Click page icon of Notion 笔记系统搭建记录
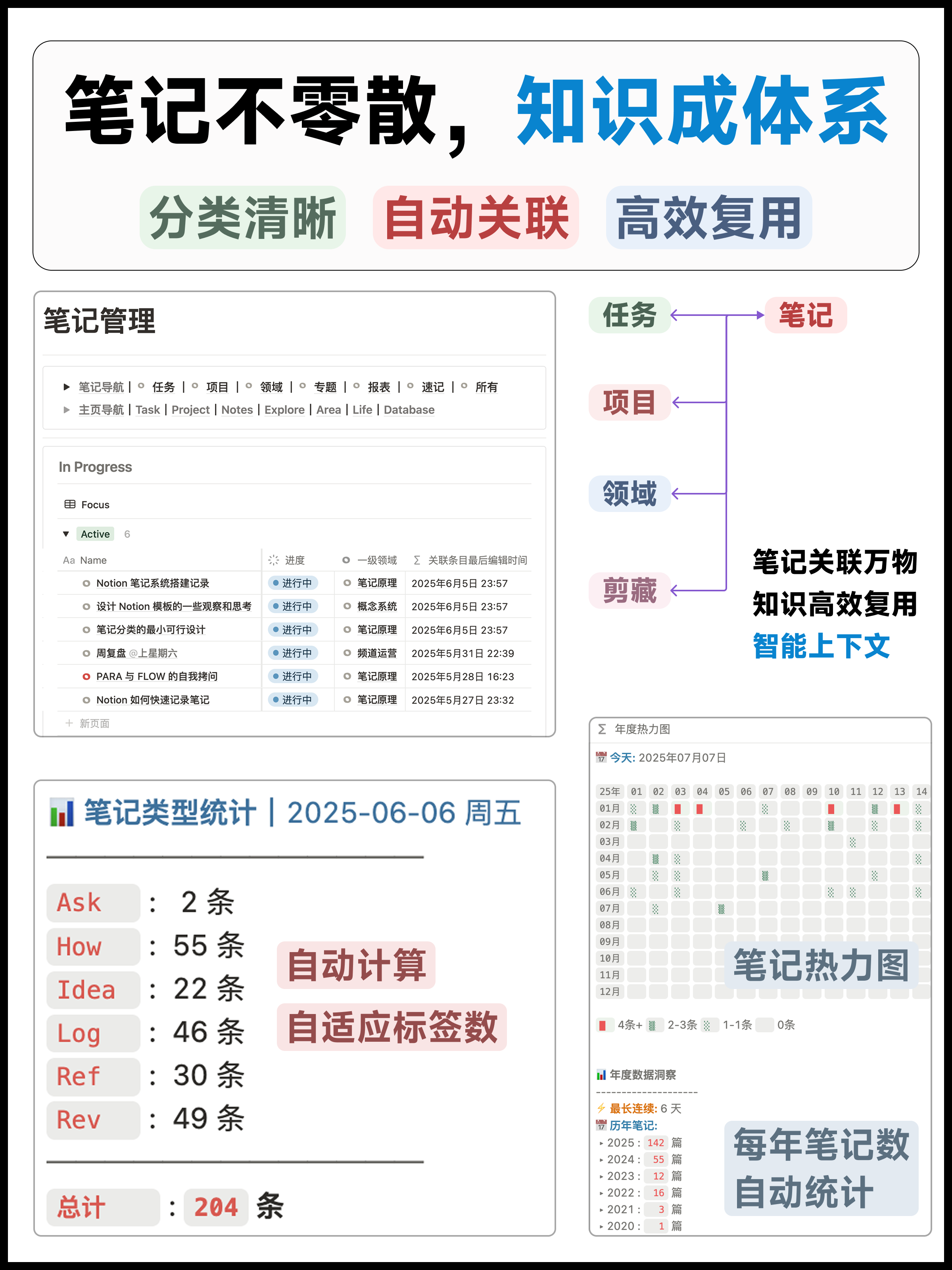The width and height of the screenshot is (952, 1270). click(x=86, y=583)
